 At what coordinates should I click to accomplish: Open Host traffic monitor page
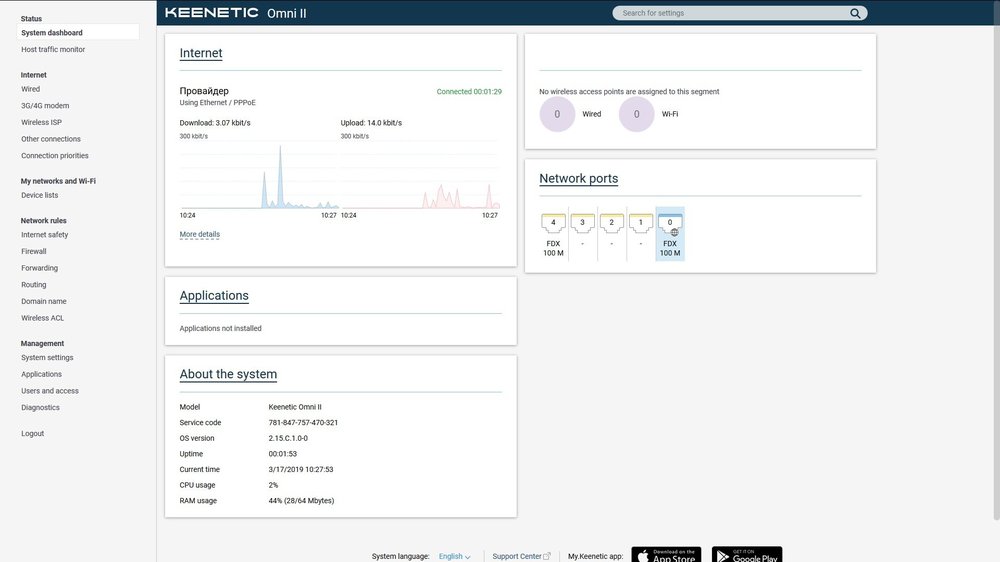click(53, 49)
